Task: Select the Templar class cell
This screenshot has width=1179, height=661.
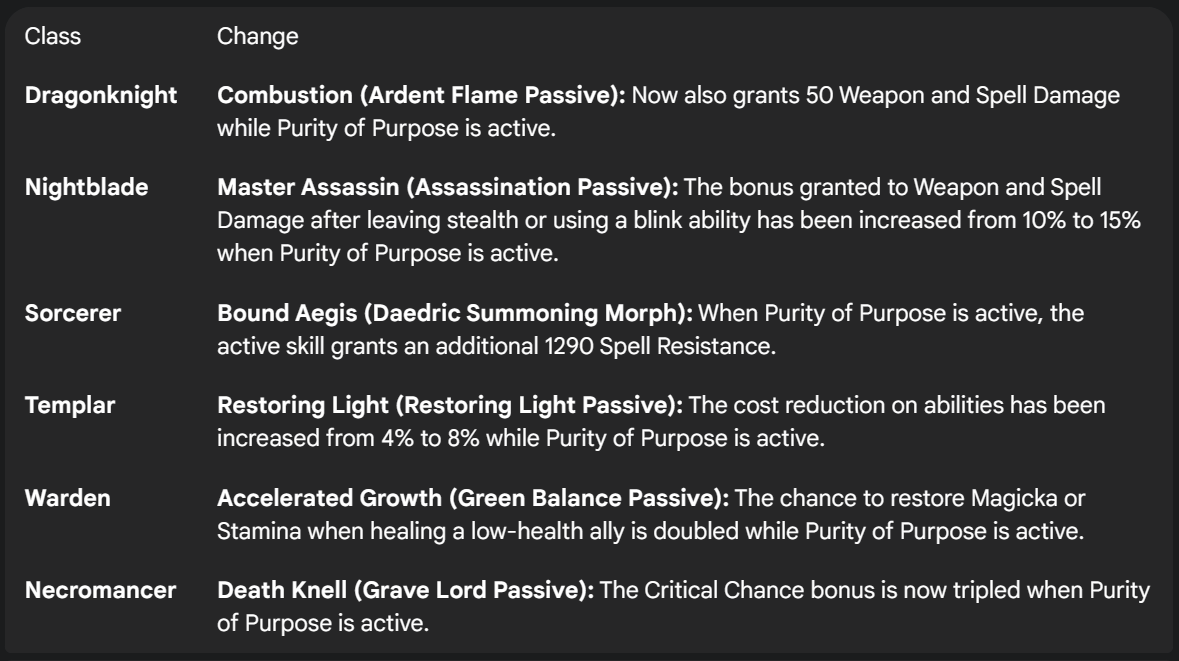Action: coord(70,405)
